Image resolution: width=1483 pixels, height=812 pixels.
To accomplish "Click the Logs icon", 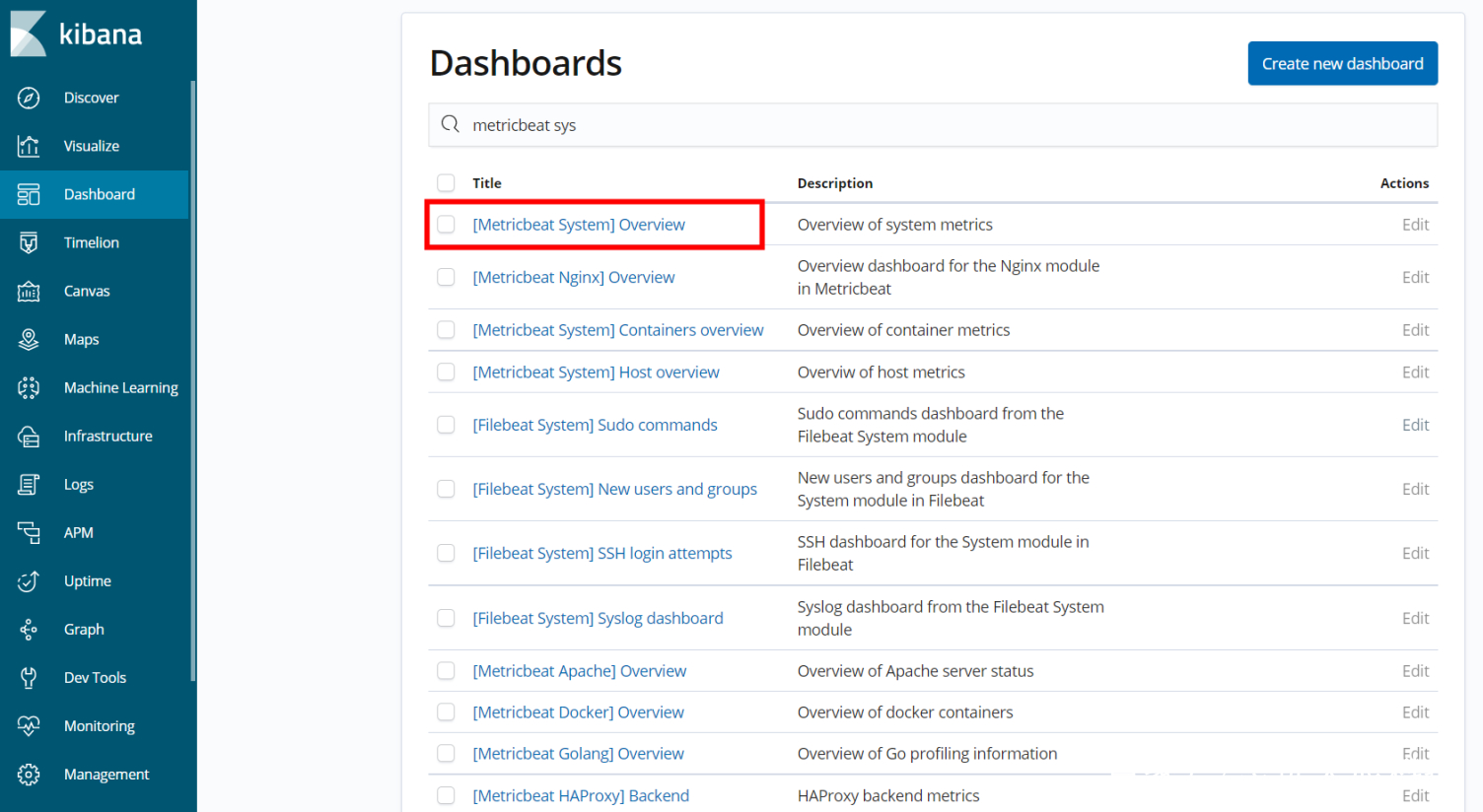I will pyautogui.click(x=29, y=484).
